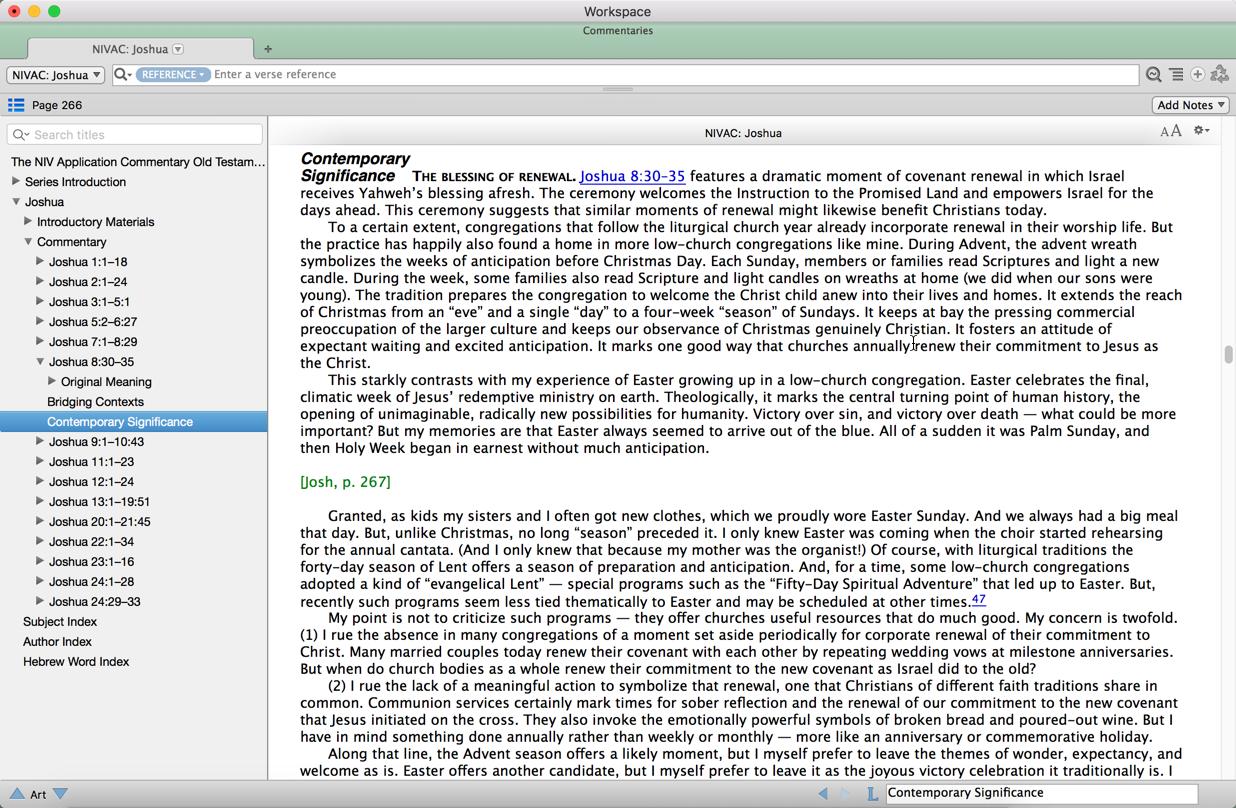Select Joshua 5:2–6:27 in the tree
This screenshot has width=1236, height=808.
click(93, 322)
